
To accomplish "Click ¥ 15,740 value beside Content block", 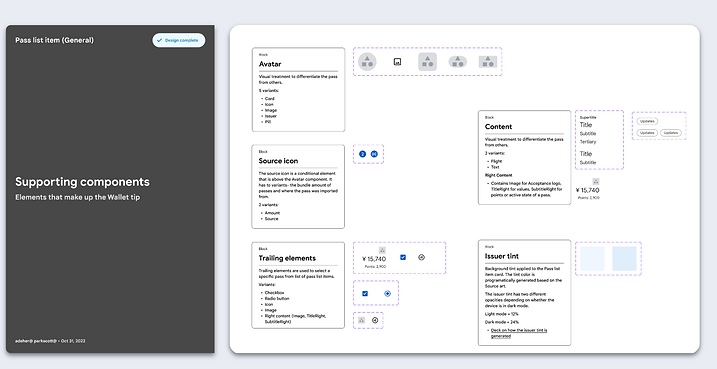I will (588, 190).
